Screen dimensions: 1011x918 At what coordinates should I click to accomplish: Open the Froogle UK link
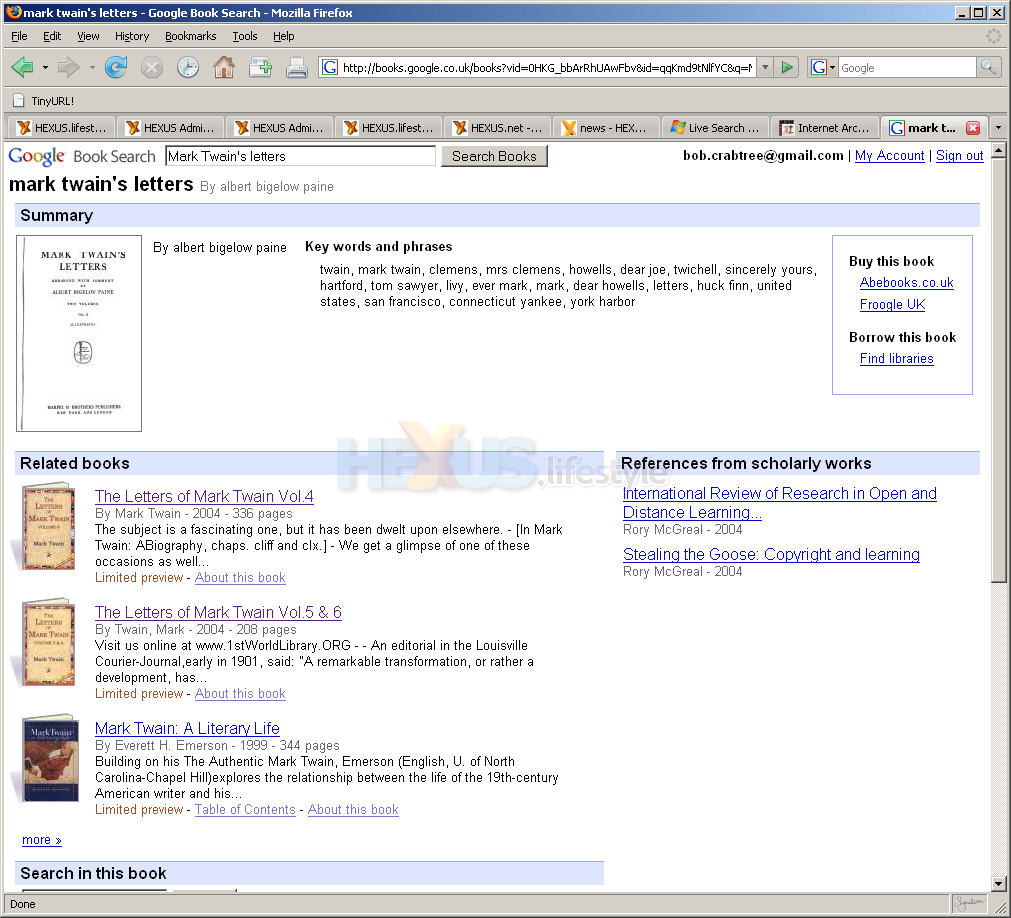point(892,304)
